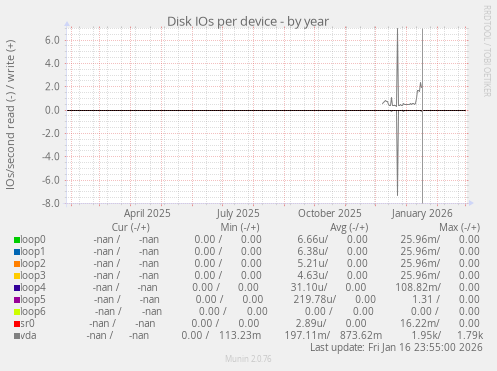Click the gray vda legend swatch

pos(17,336)
